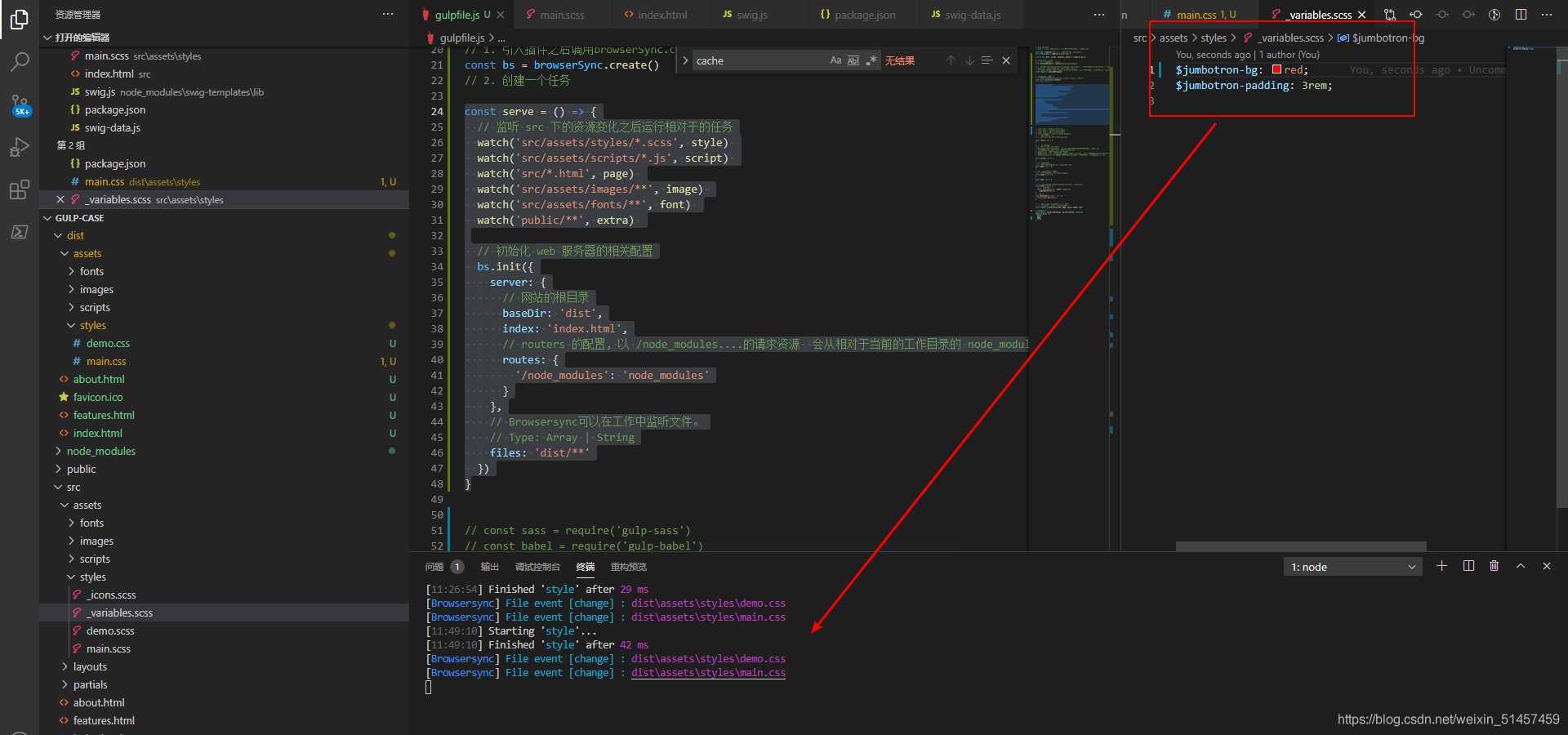The image size is (1568, 735).
Task: Maximize the terminal panel size
Action: click(1521, 566)
